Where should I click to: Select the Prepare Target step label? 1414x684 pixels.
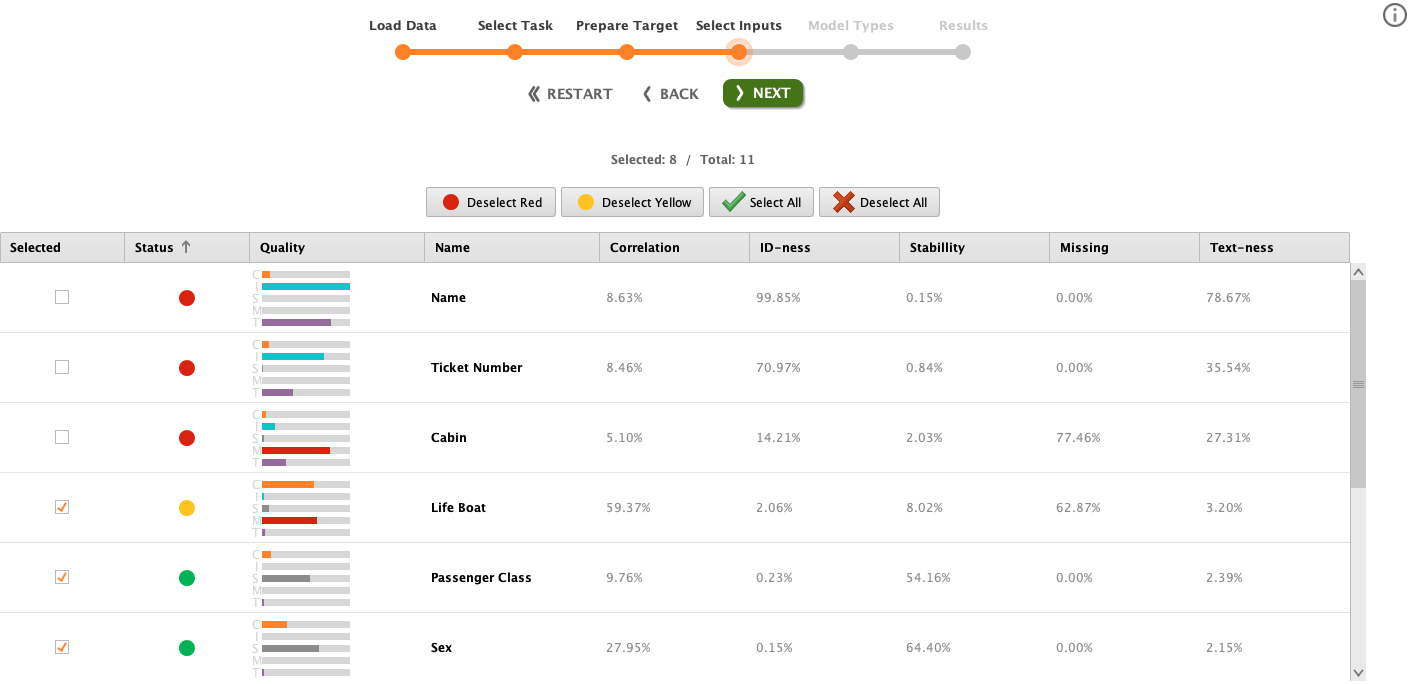[627, 25]
